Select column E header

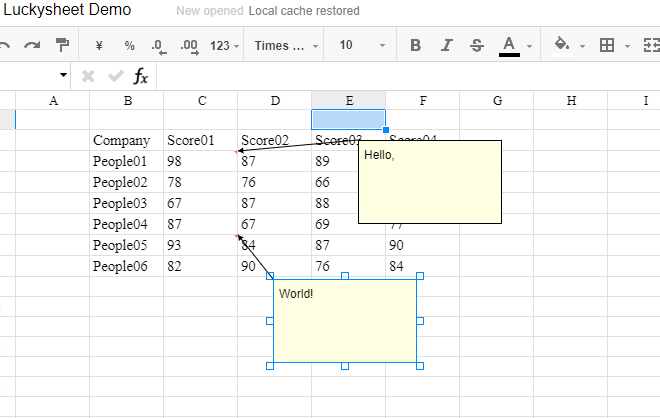coord(349,101)
